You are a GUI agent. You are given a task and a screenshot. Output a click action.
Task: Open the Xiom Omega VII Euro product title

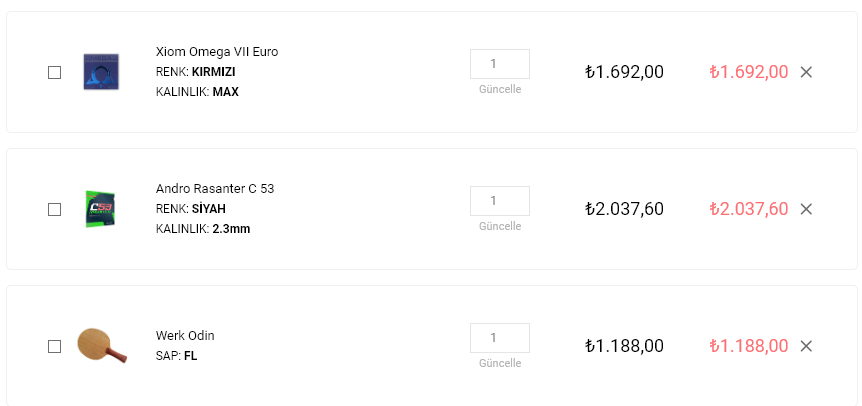click(217, 52)
